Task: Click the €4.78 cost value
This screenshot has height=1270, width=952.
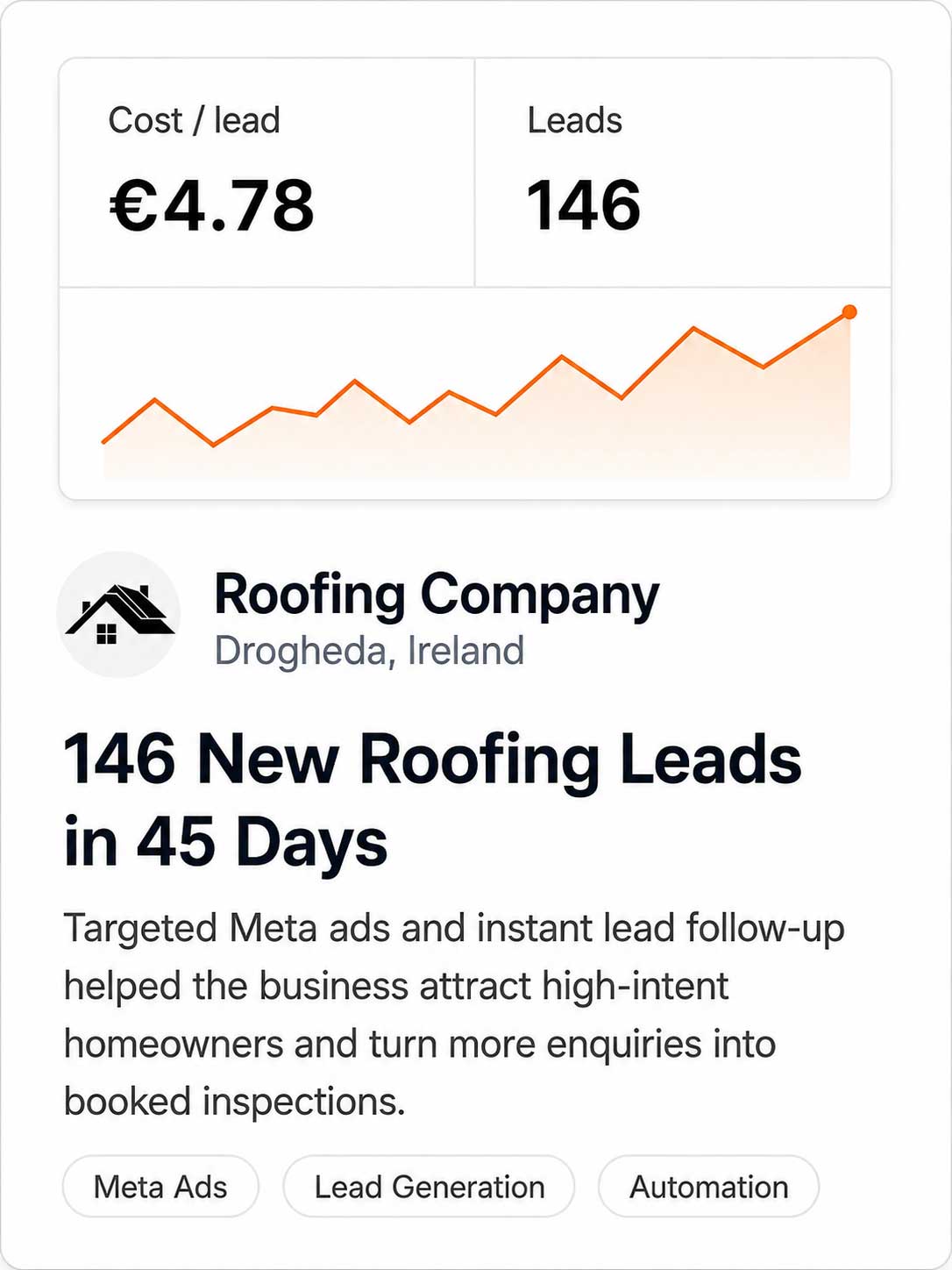Action: coord(211,206)
